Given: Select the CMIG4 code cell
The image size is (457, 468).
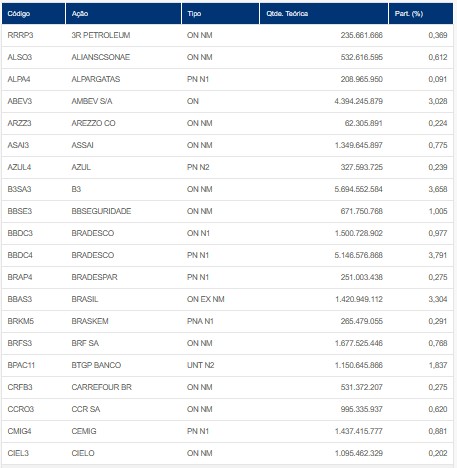Looking at the screenshot, I should 19,431.
